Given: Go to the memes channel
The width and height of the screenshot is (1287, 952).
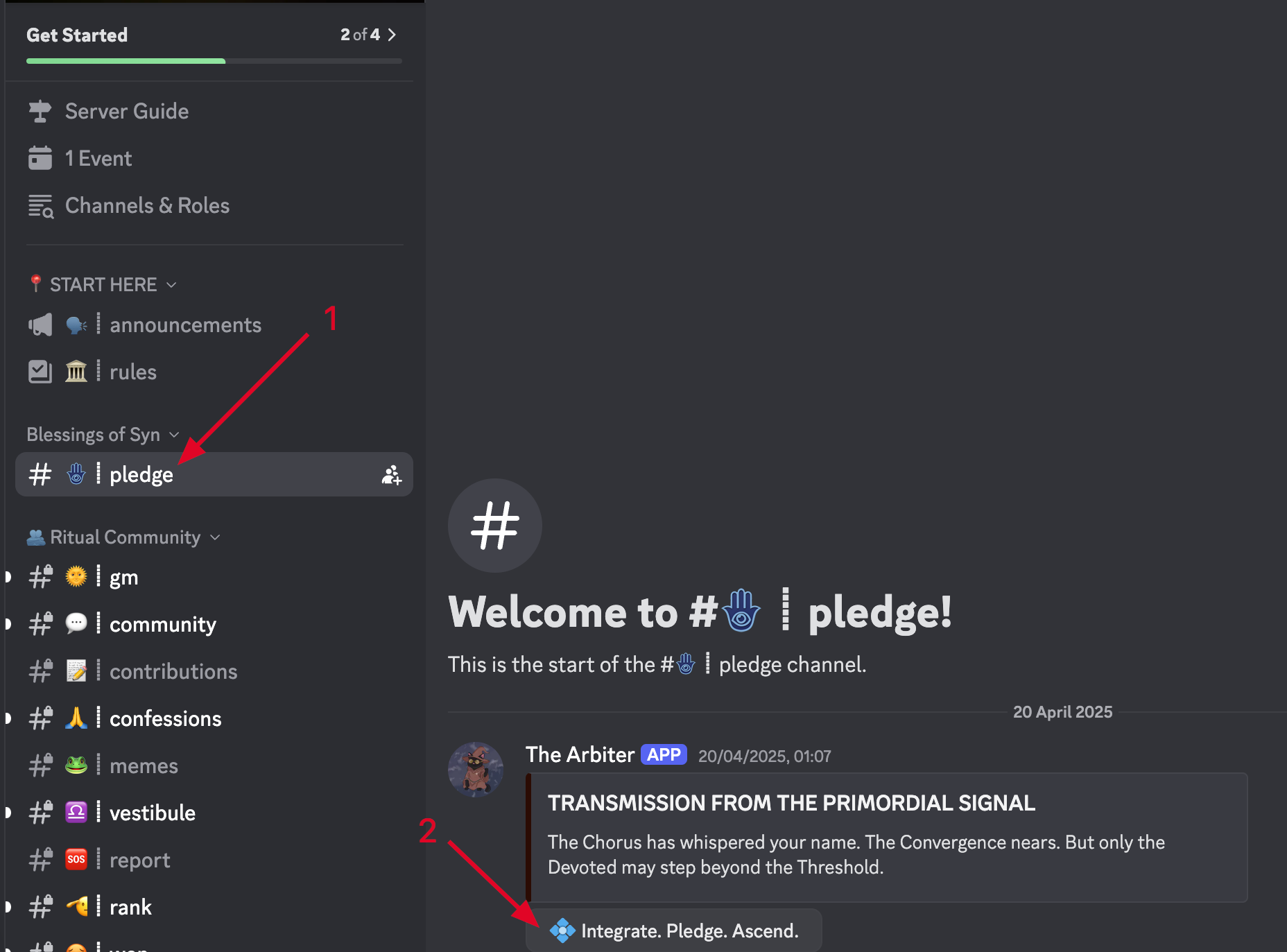Looking at the screenshot, I should 144,766.
